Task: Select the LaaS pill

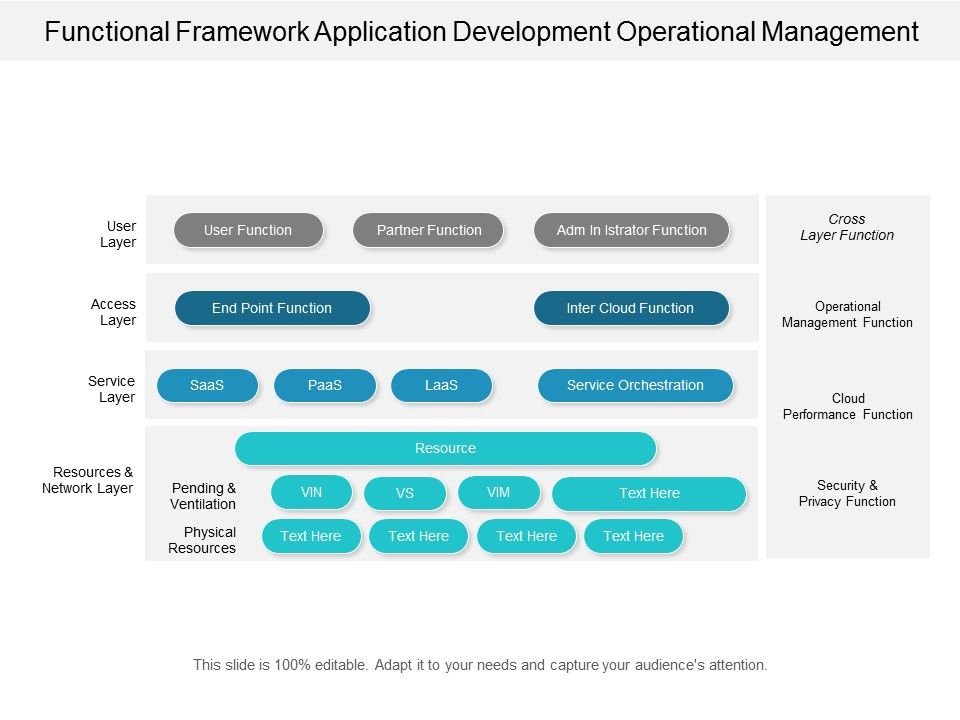Action: click(441, 385)
